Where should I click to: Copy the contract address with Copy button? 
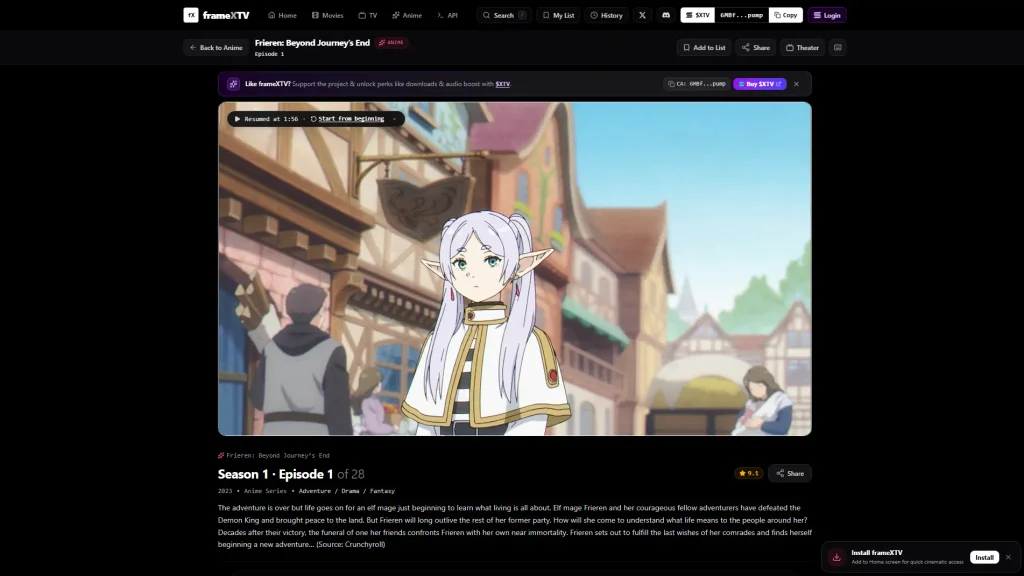pyautogui.click(x=786, y=15)
